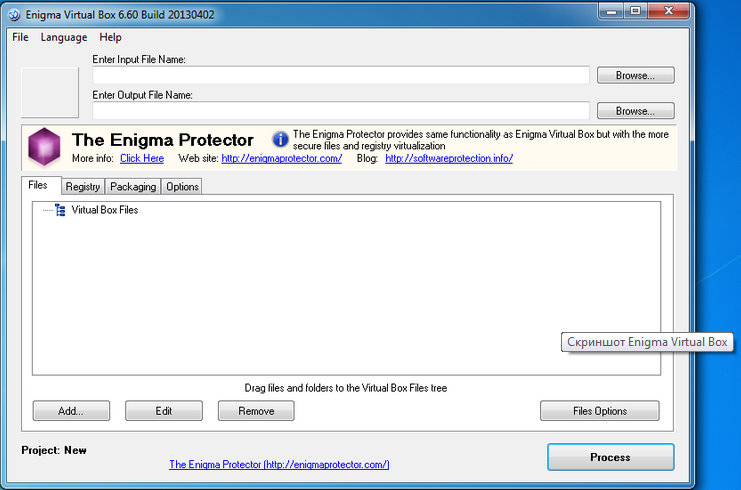Click the purple Enigma Protector cube icon
Screen dimensions: 741x490
click(x=44, y=147)
